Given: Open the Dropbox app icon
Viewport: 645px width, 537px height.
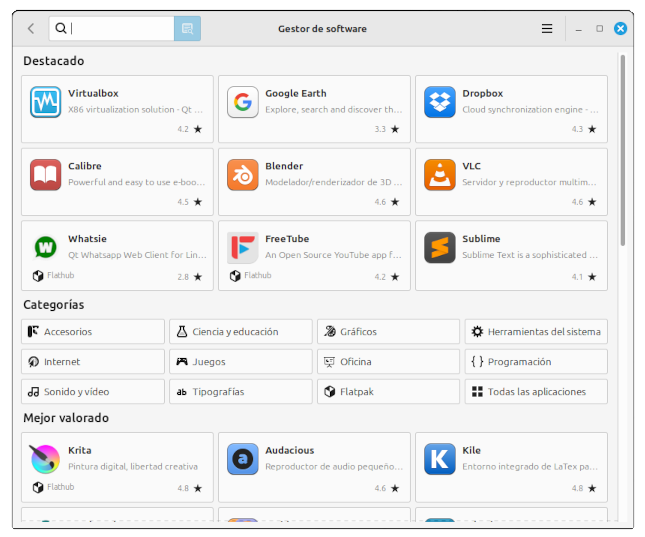Looking at the screenshot, I should point(440,102).
